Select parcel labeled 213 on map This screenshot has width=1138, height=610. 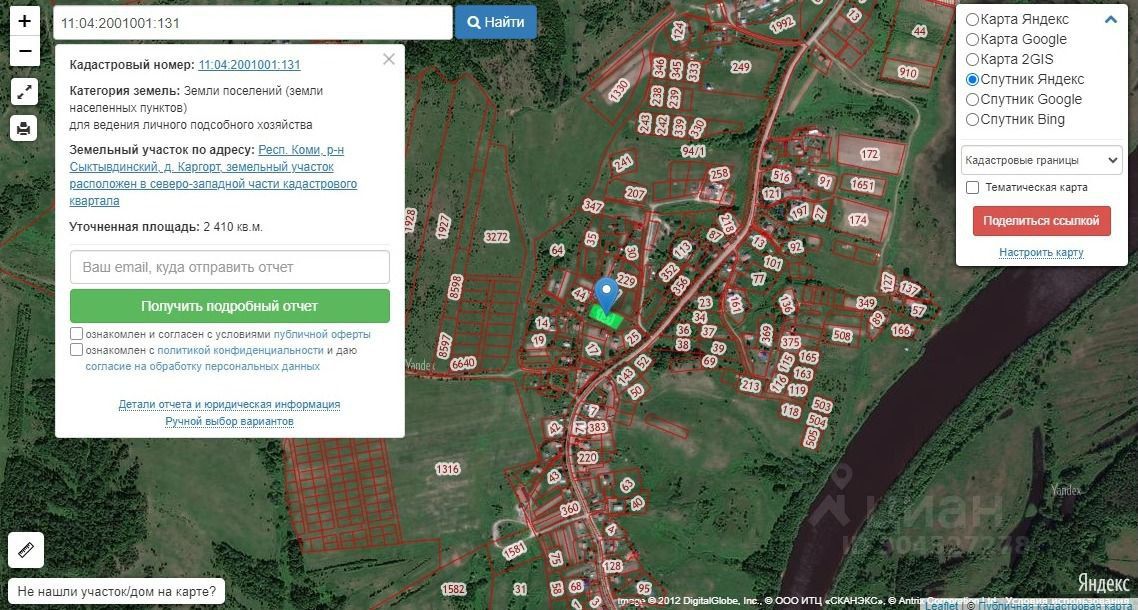(x=750, y=386)
